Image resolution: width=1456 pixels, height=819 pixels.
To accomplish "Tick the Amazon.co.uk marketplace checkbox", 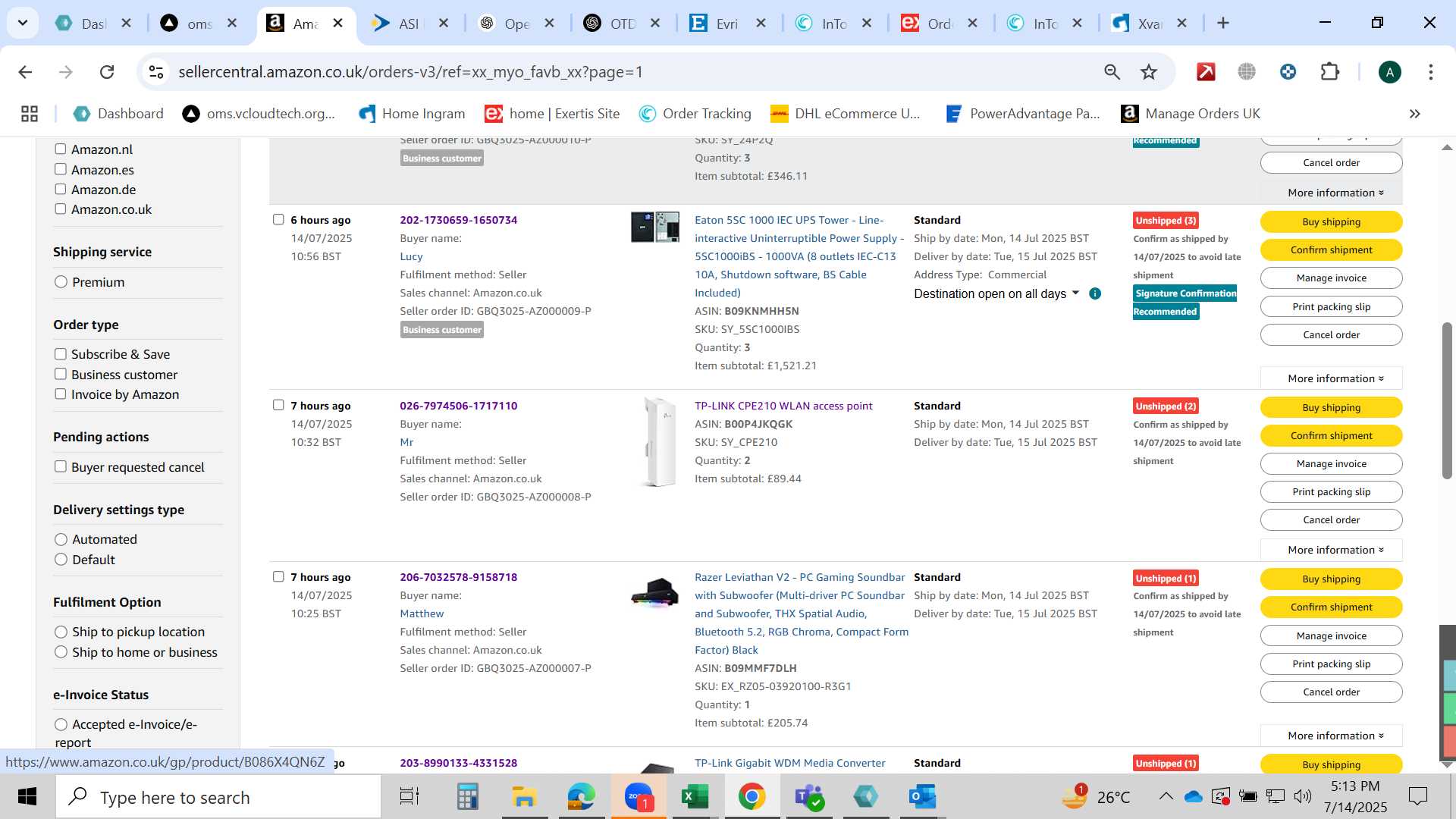I will coord(61,209).
